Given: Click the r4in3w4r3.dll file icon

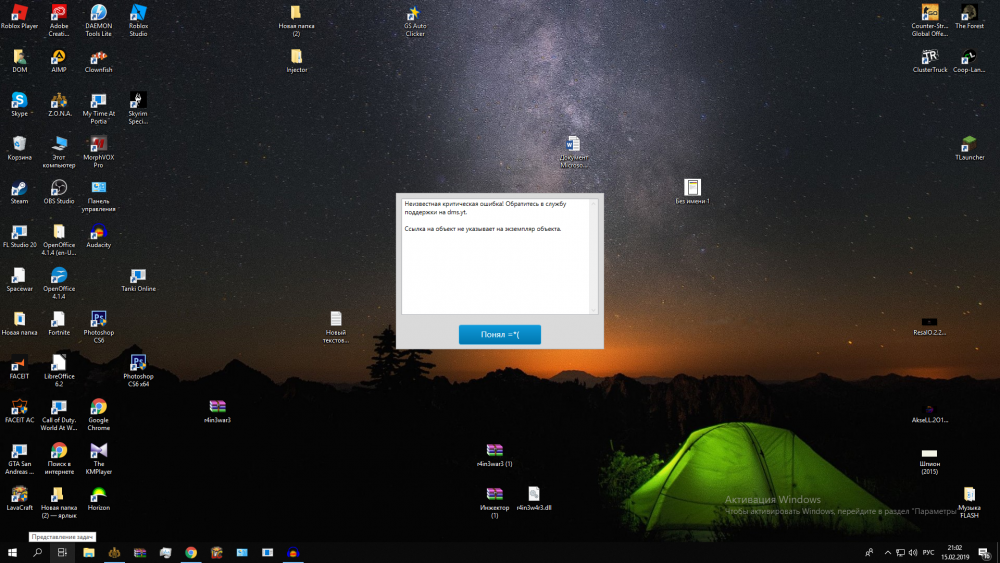Looking at the screenshot, I should (534, 495).
